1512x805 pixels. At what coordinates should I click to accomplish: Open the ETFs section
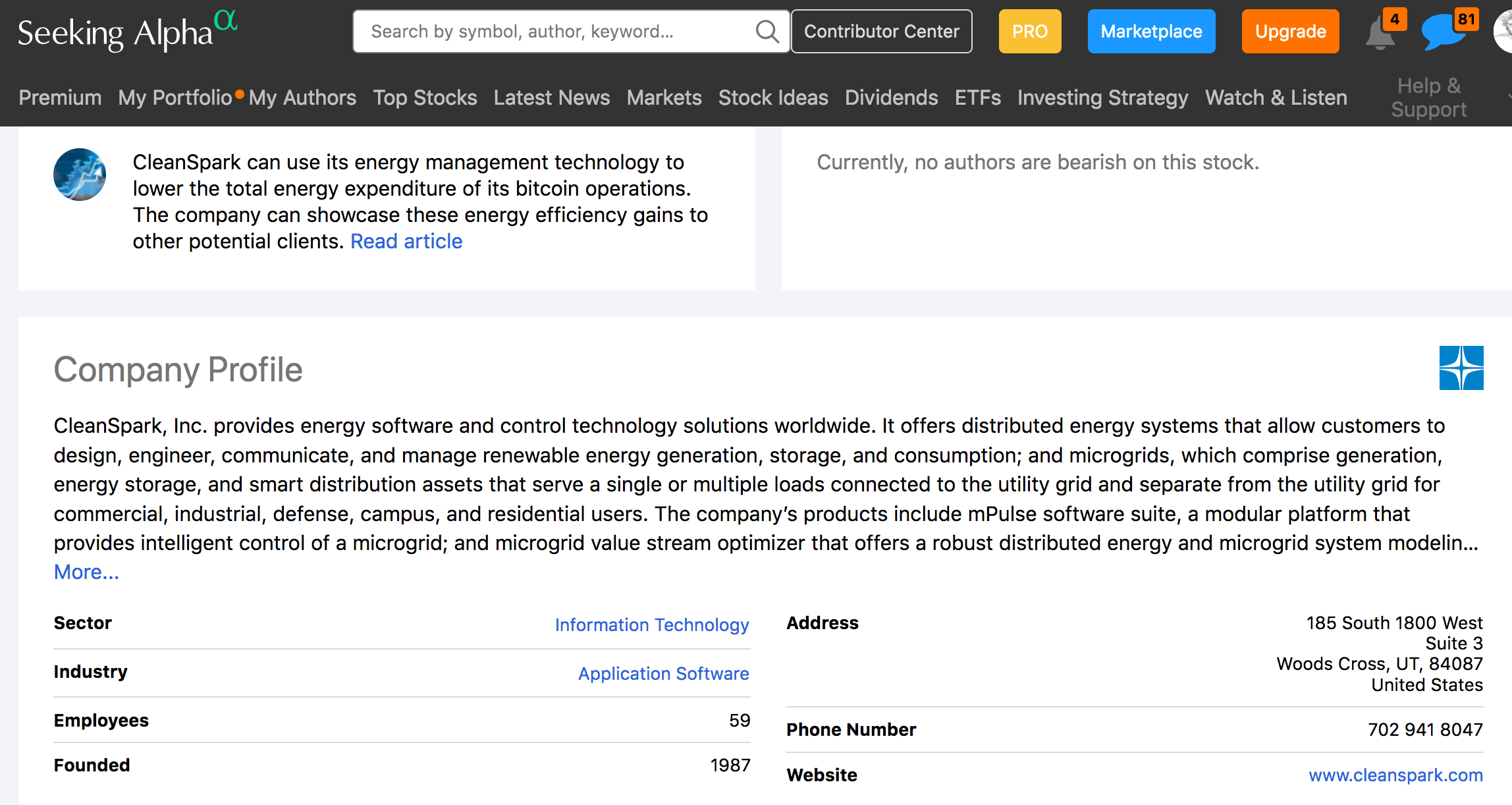(x=977, y=97)
